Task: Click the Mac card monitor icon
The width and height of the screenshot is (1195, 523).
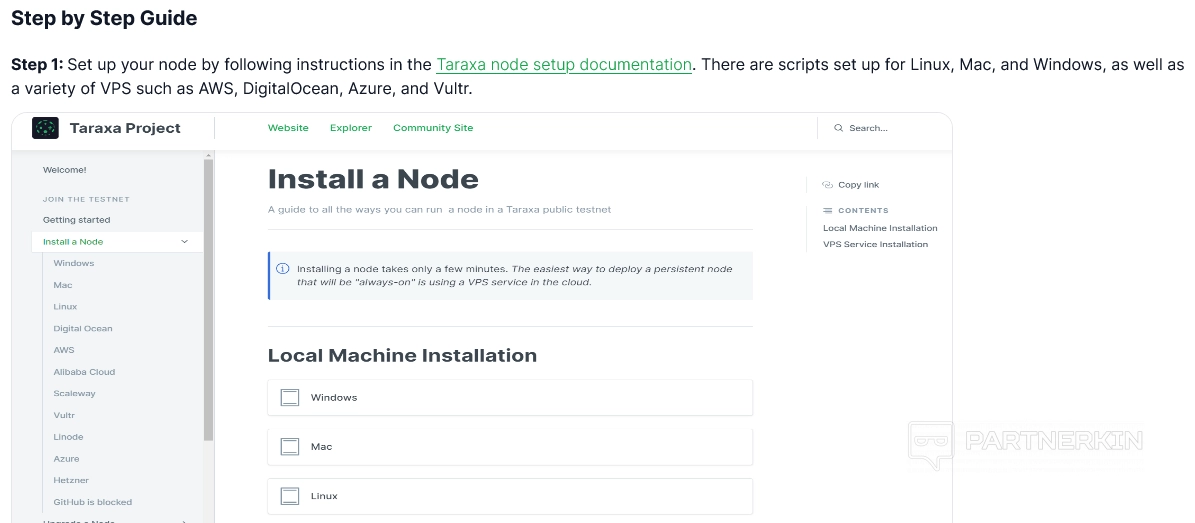Action: click(290, 447)
